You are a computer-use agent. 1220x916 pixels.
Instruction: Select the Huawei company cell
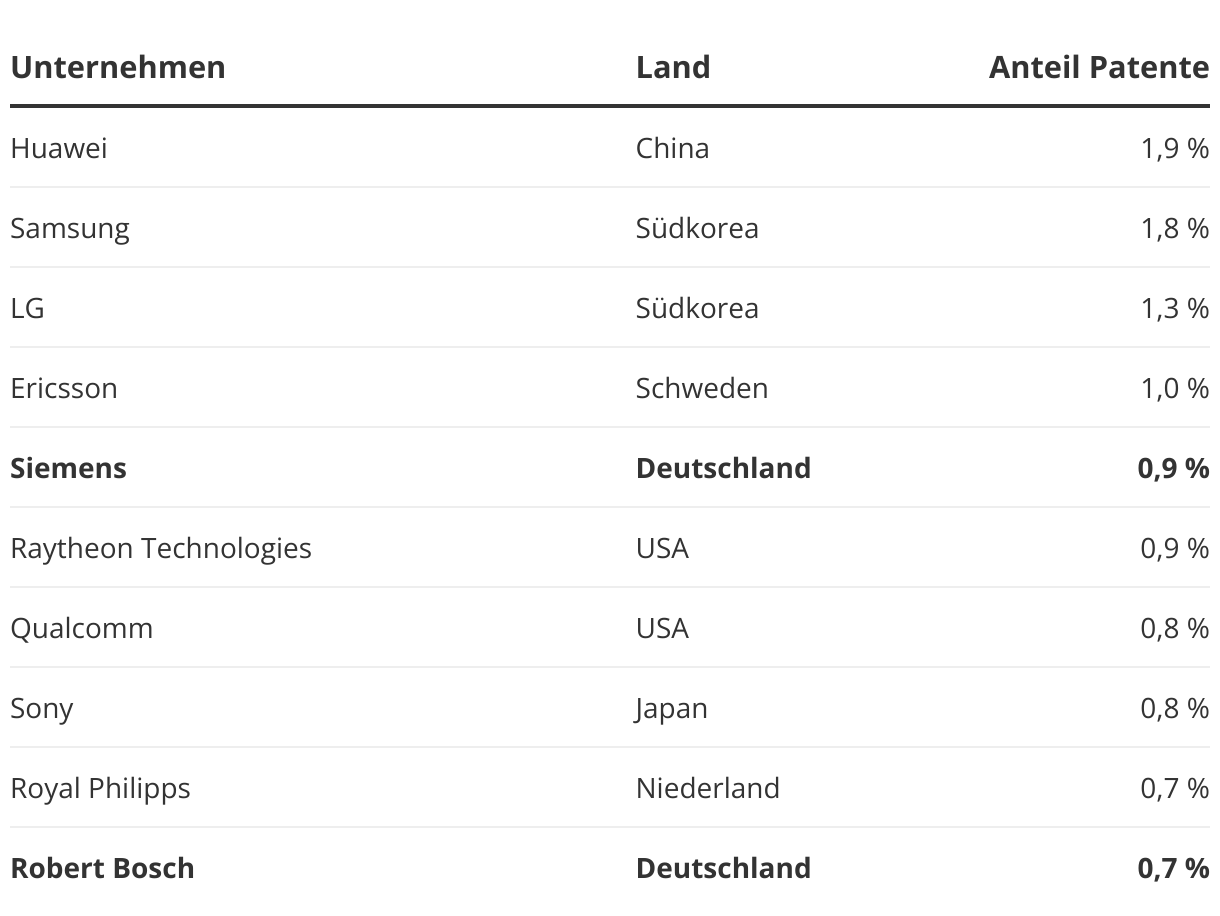coord(59,148)
